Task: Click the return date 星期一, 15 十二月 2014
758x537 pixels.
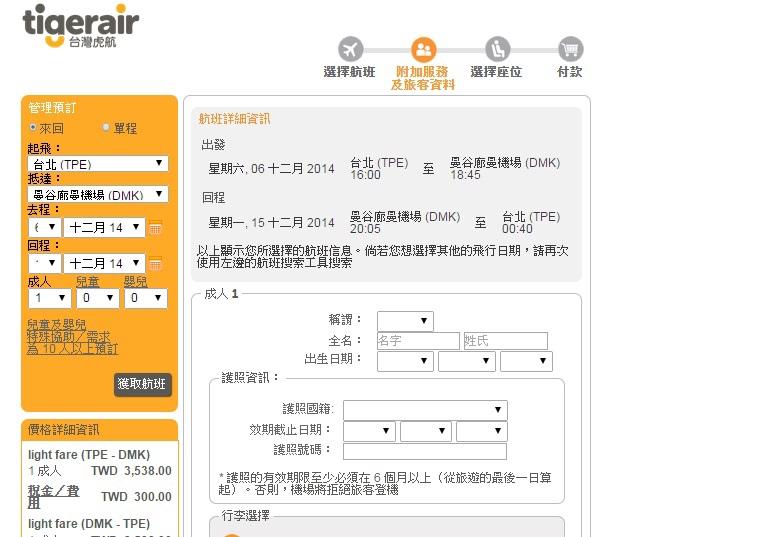Action: point(271,223)
